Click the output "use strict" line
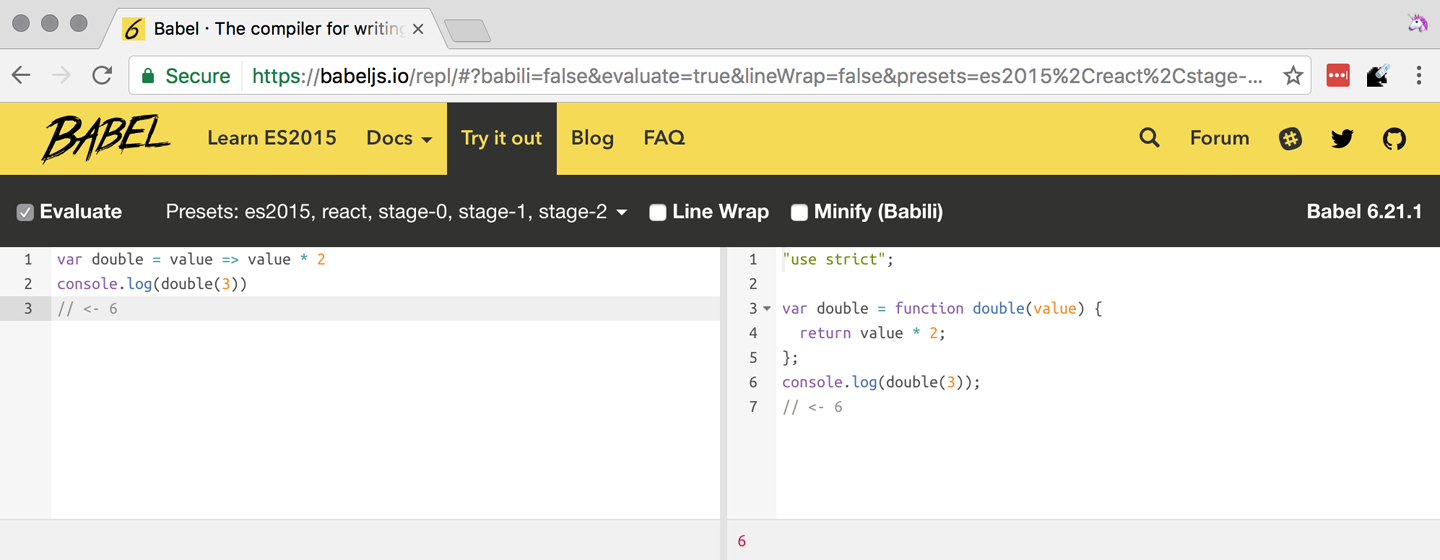 838,260
